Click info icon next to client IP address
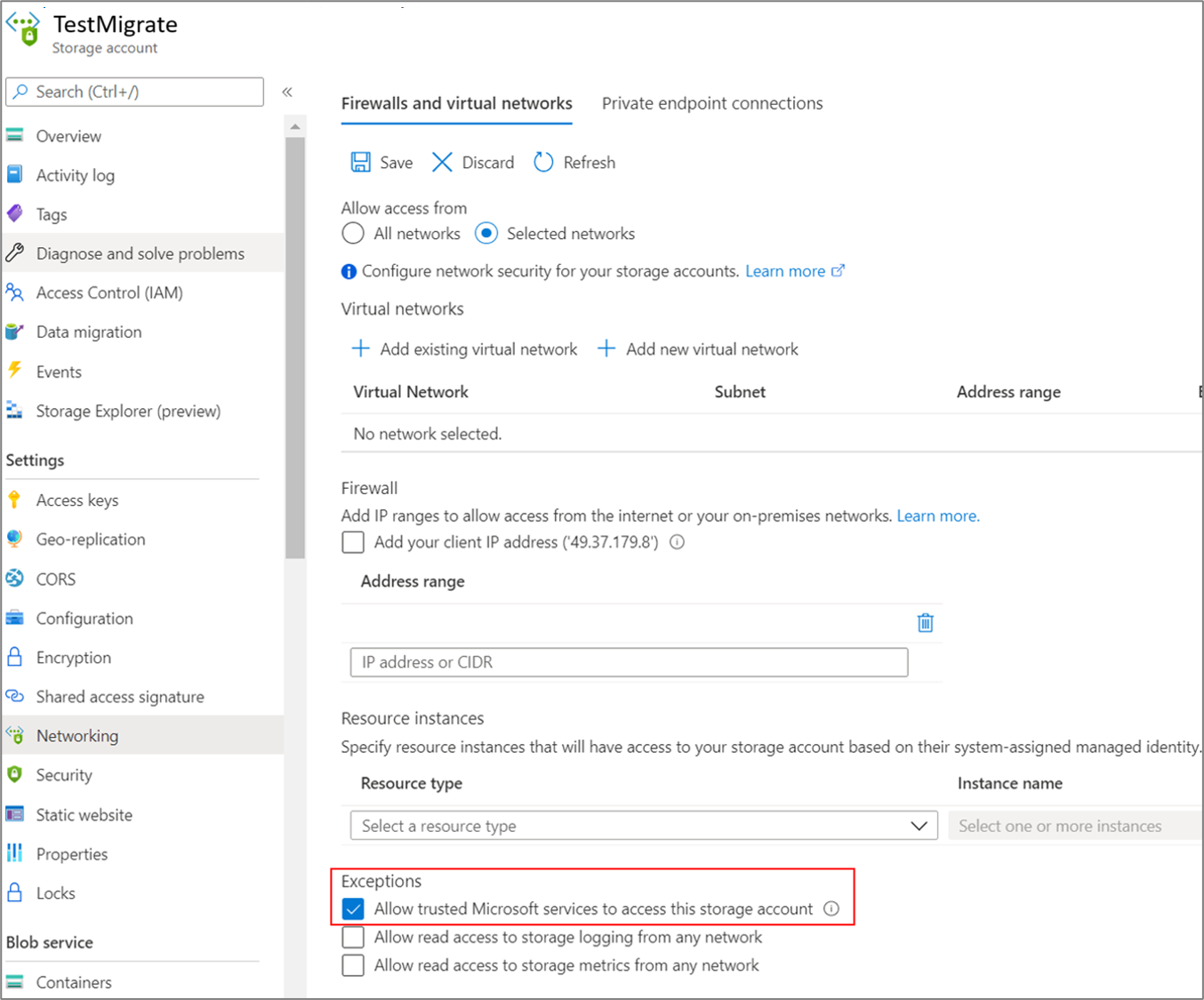The height and width of the screenshot is (1000, 1204). [x=678, y=542]
